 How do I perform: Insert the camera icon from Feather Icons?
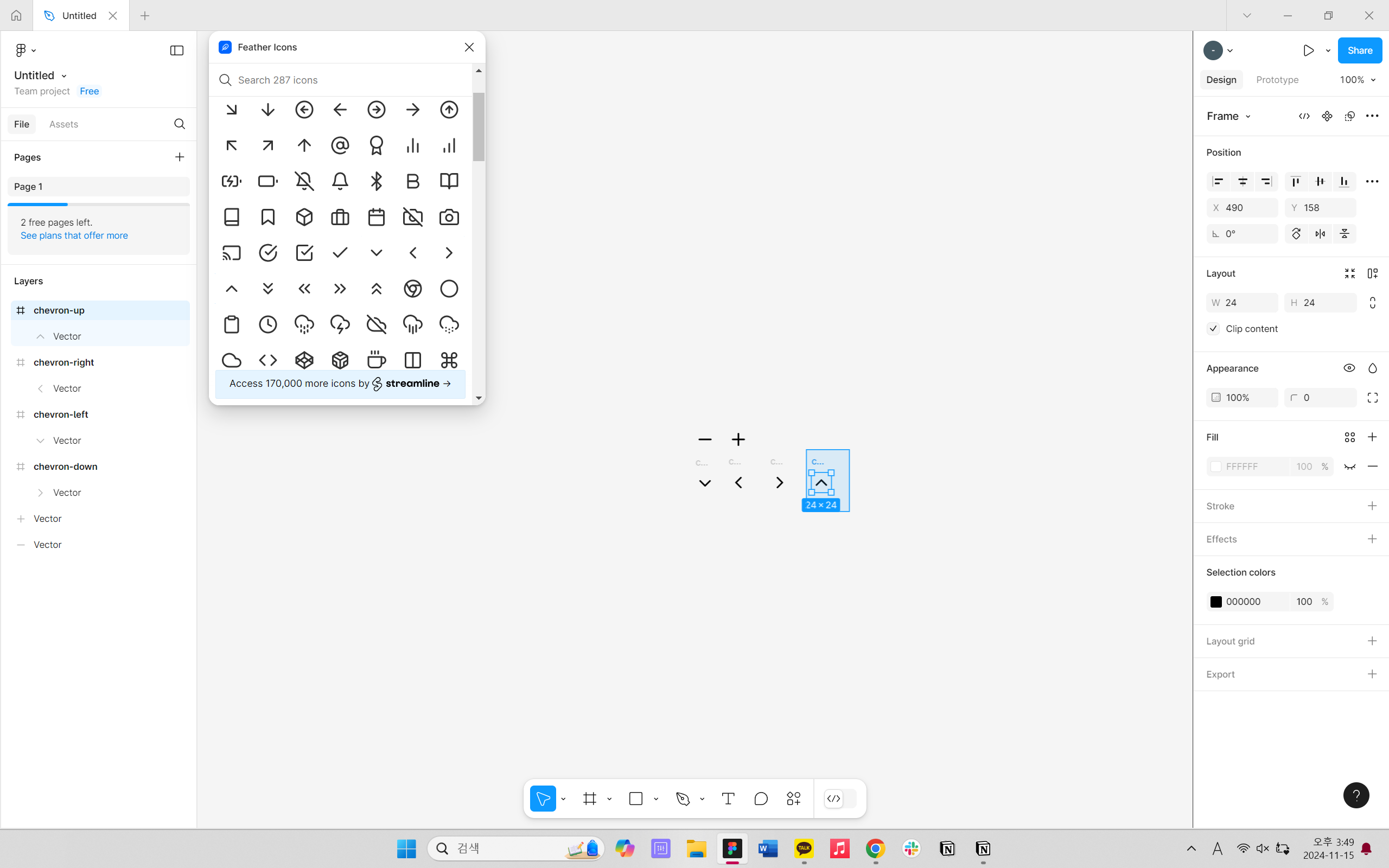click(449, 217)
